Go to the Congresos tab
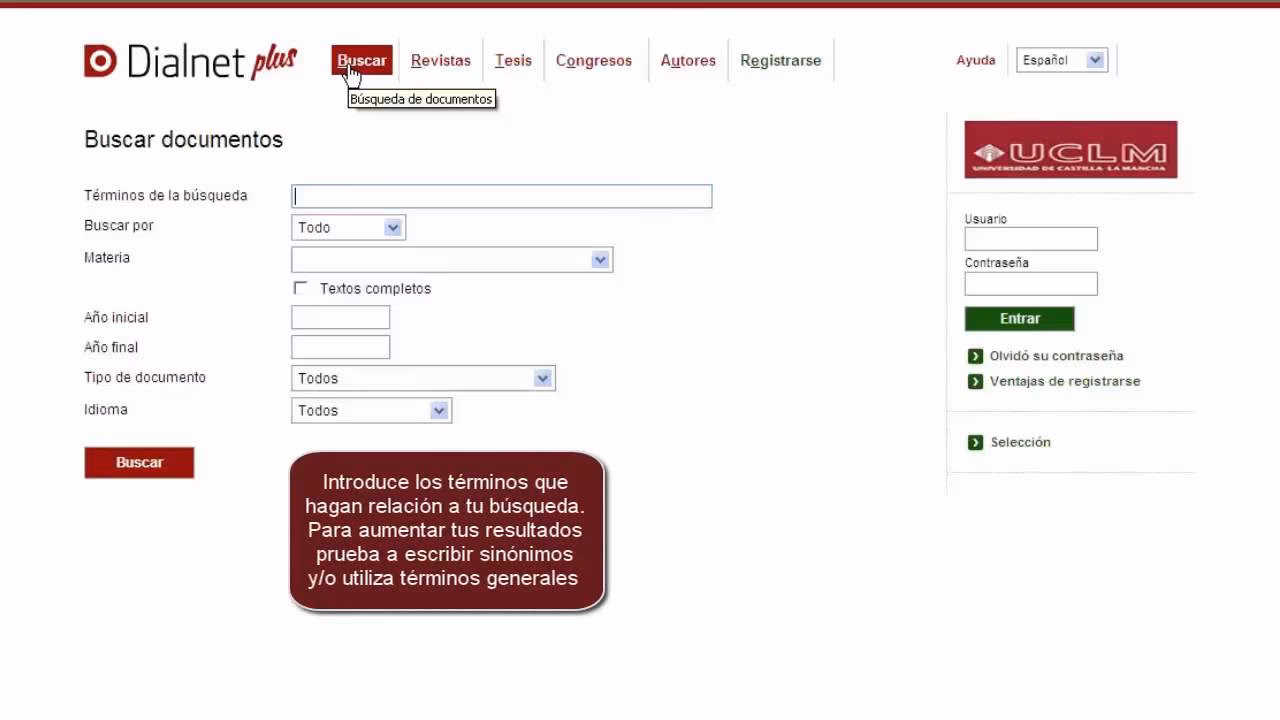This screenshot has height=720, width=1280. 594,60
